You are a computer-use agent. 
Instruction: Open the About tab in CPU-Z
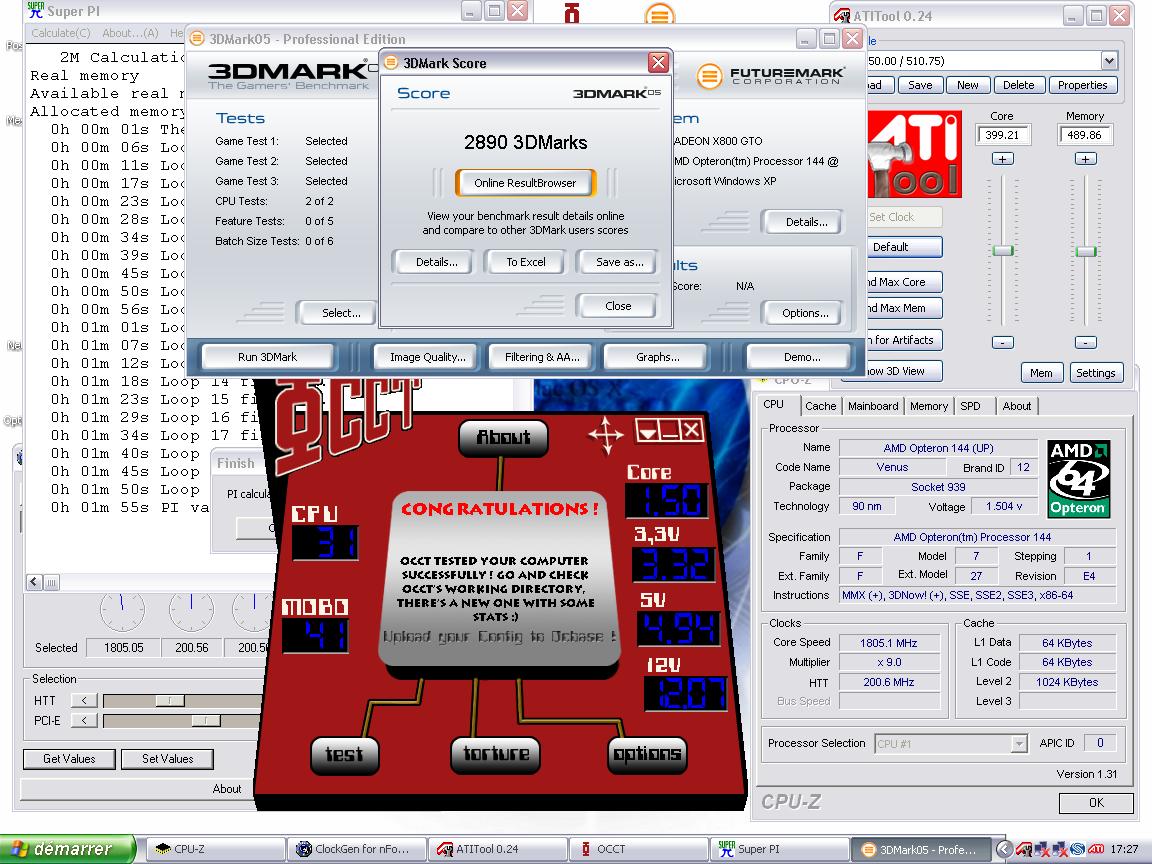1016,406
